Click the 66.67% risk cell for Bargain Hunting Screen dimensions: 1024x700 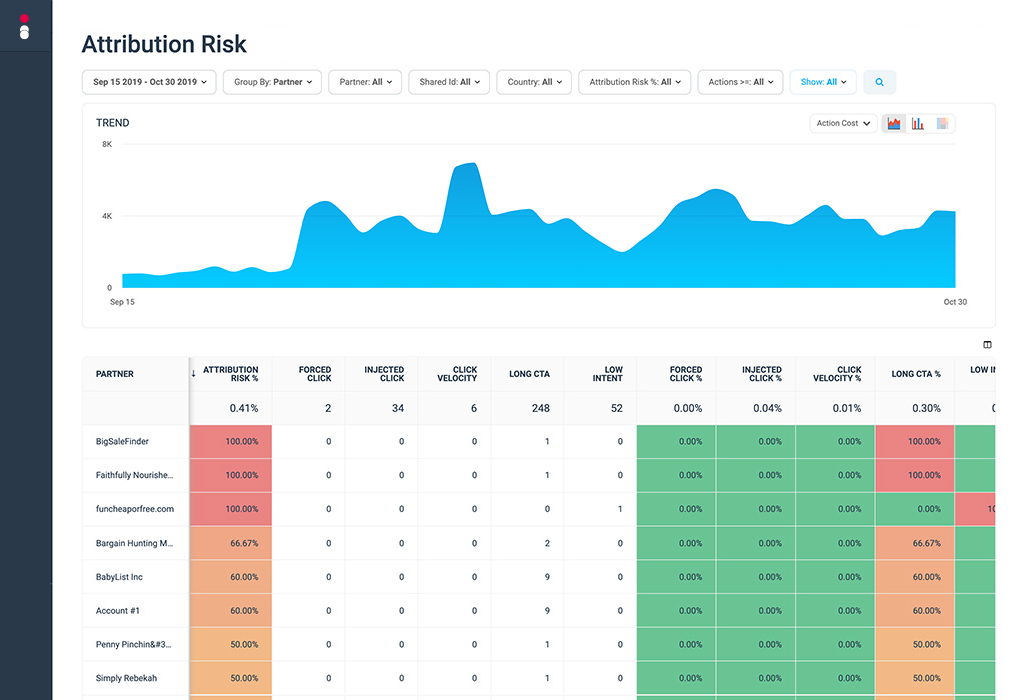[x=231, y=543]
